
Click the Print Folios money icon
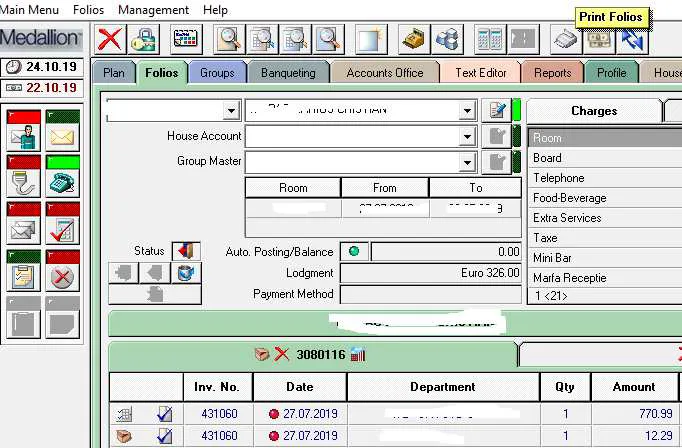click(598, 40)
